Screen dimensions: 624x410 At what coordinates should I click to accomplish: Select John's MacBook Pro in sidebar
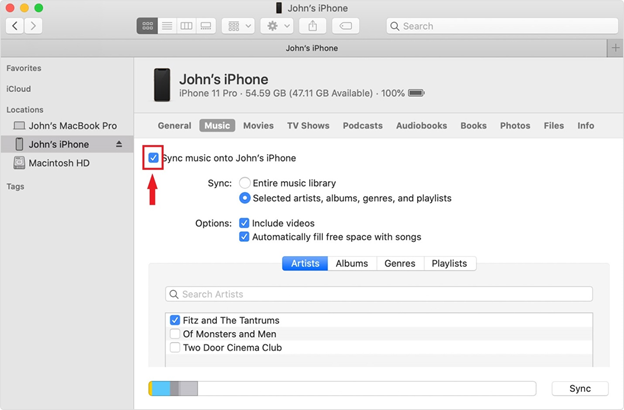coord(67,126)
